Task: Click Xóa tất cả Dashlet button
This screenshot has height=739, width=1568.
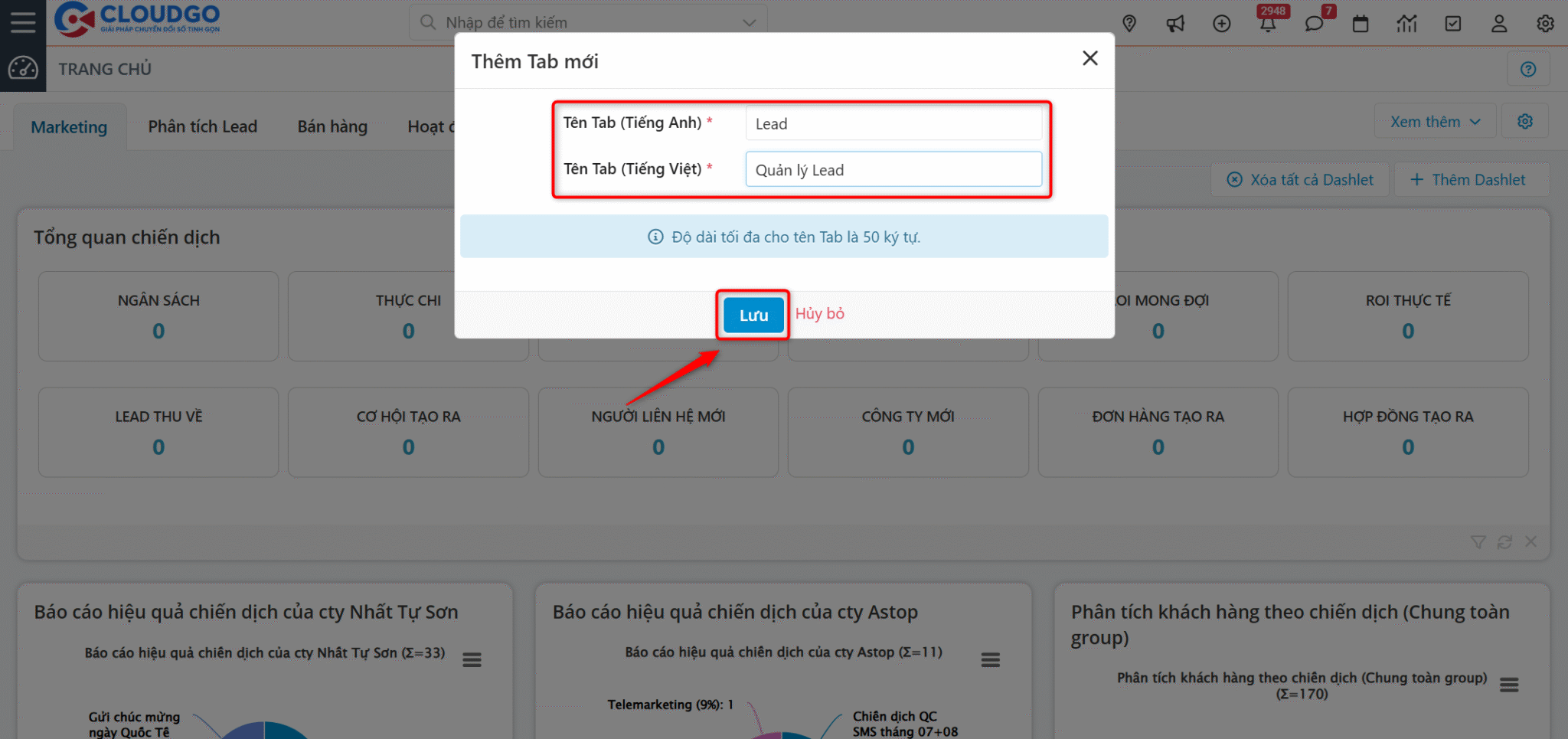Action: 1300,180
